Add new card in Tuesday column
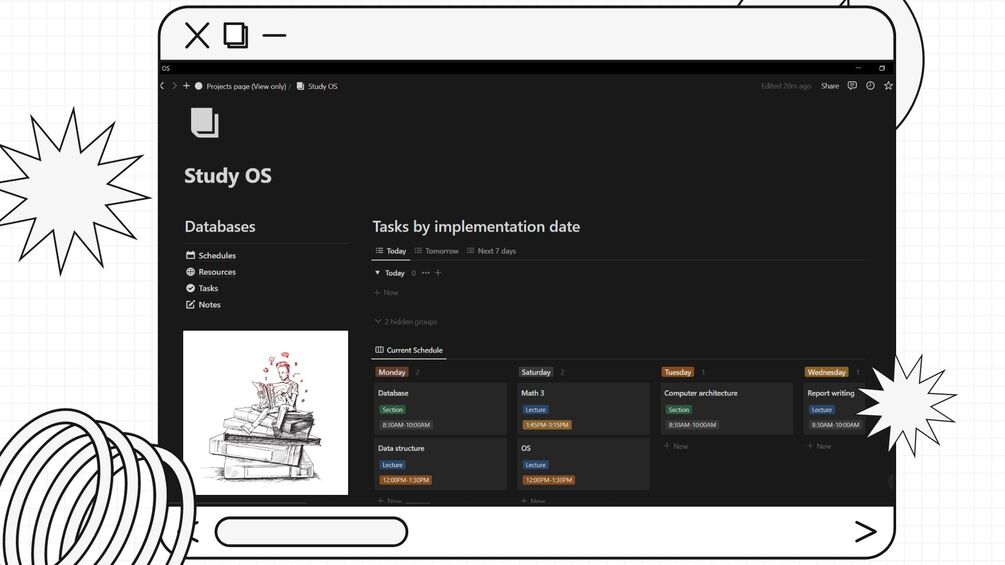The width and height of the screenshot is (1005, 565). (676, 446)
